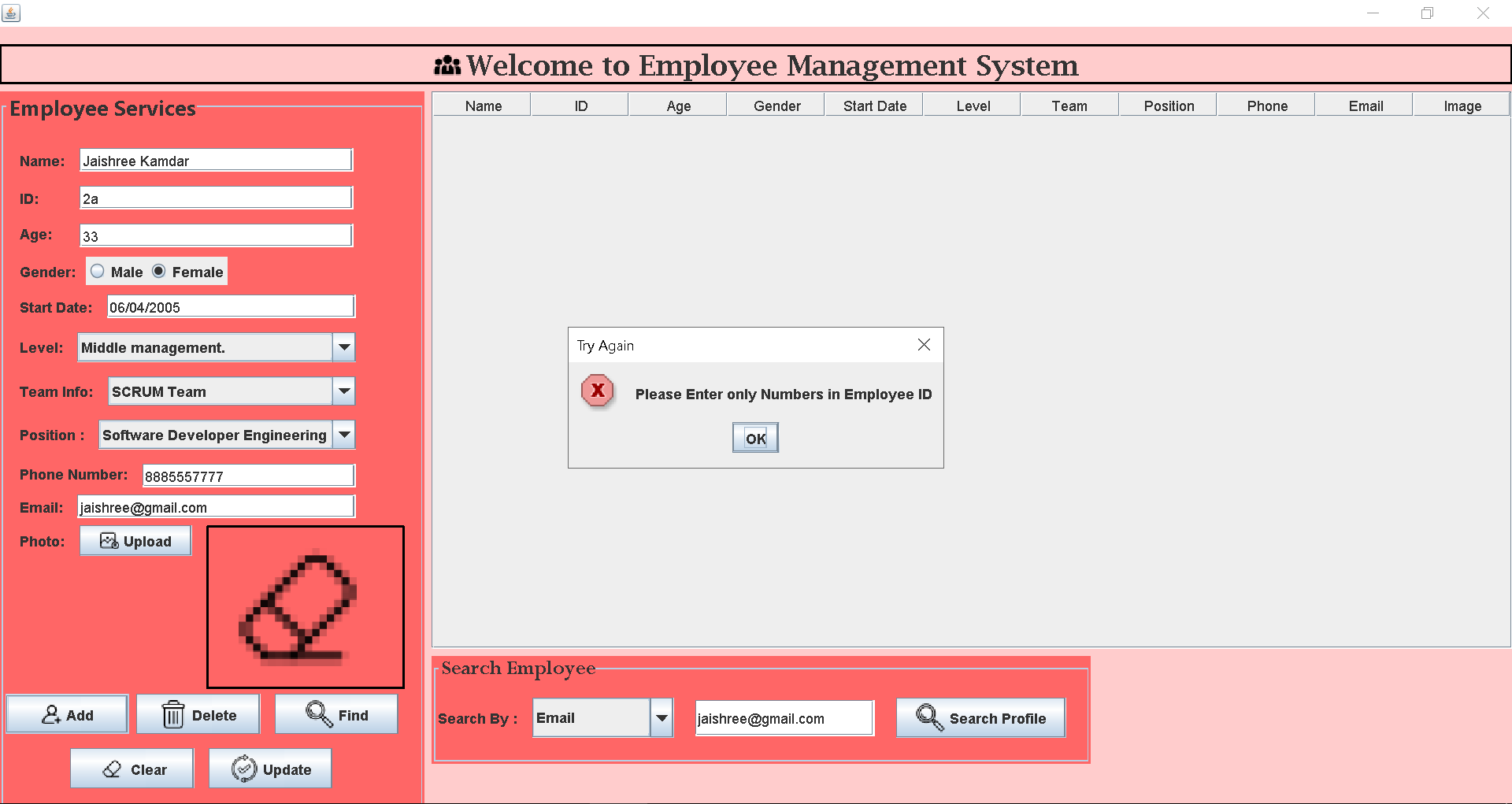Open the Search By Email dropdown
The width and height of the screenshot is (1512, 804).
[x=661, y=717]
